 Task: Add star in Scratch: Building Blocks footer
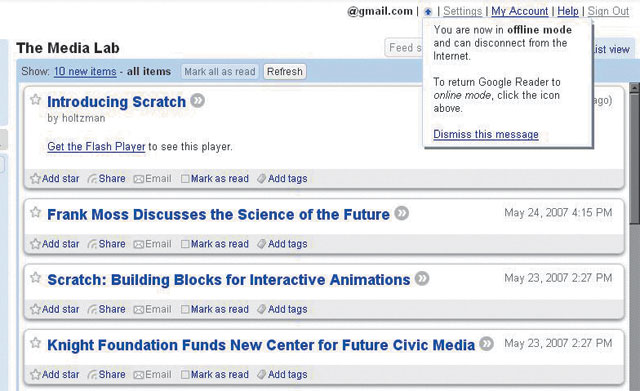click(55, 309)
